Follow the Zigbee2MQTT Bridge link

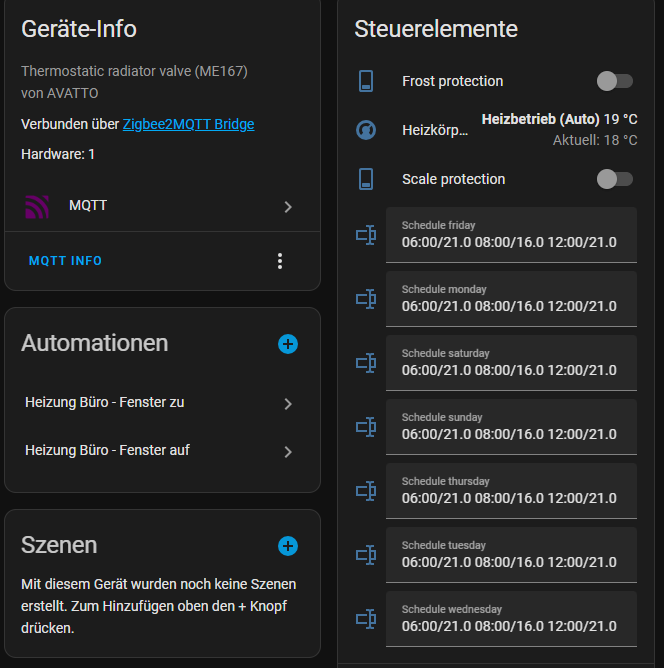188,125
